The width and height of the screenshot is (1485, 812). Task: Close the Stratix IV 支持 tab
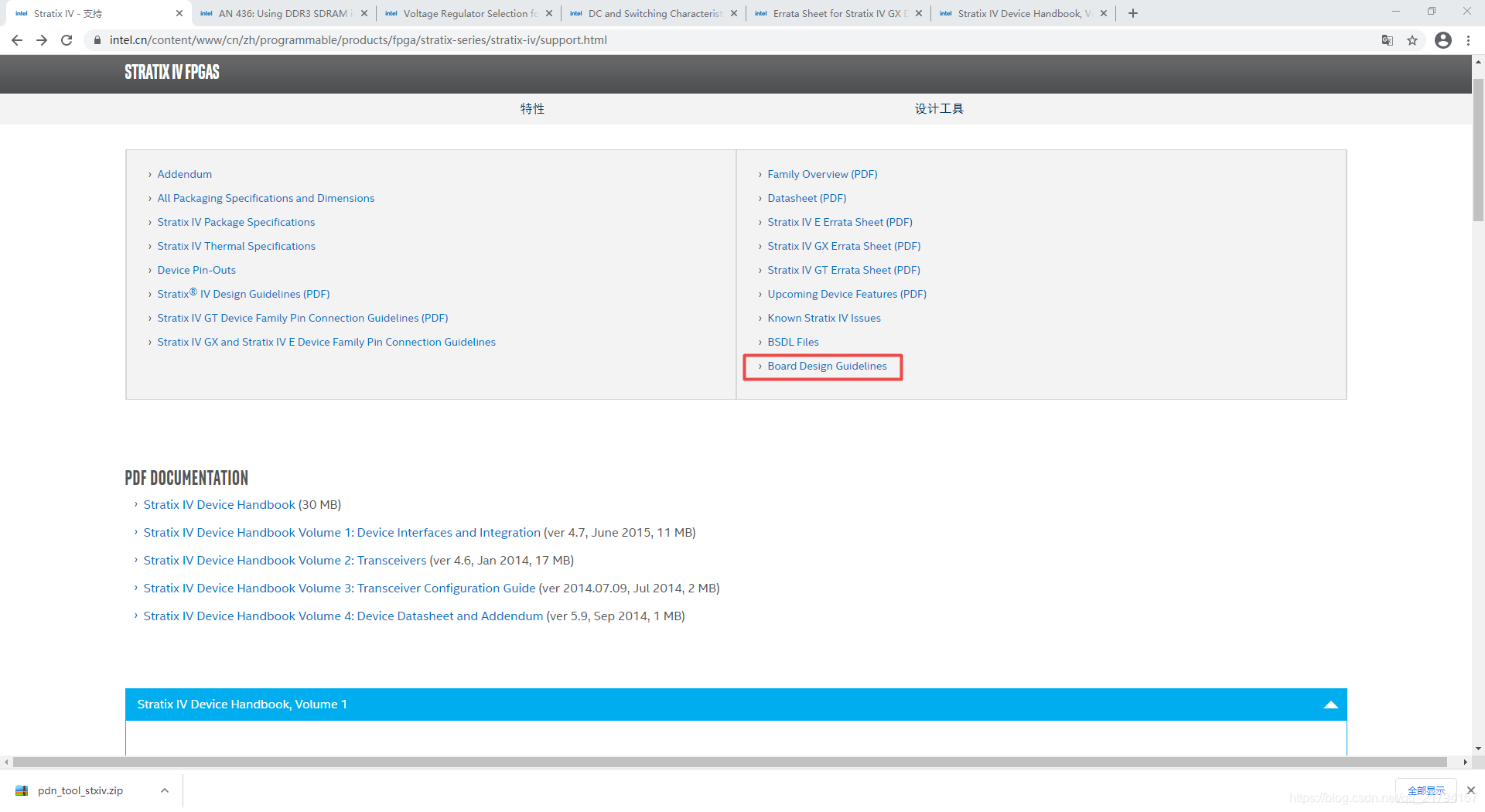pyautogui.click(x=179, y=13)
